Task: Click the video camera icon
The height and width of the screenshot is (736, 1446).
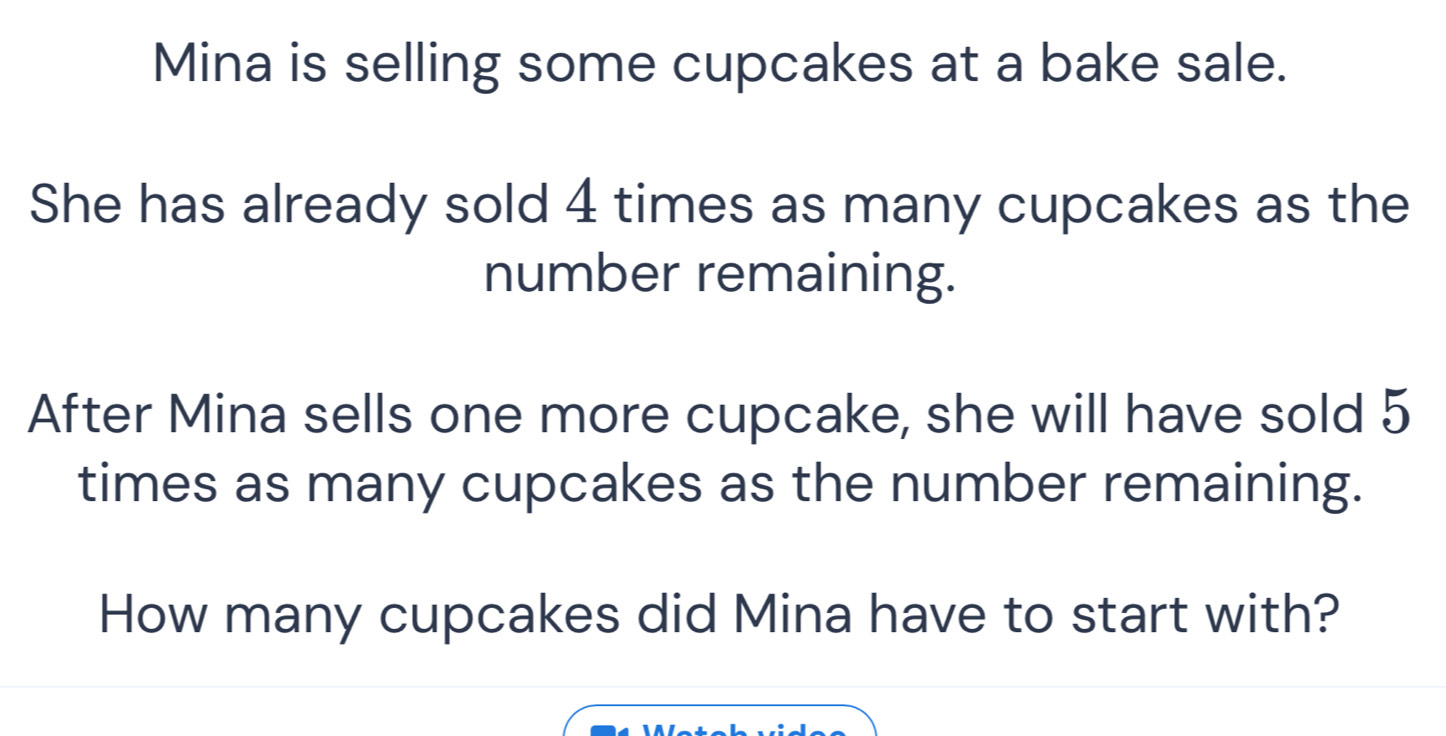Action: [605, 731]
